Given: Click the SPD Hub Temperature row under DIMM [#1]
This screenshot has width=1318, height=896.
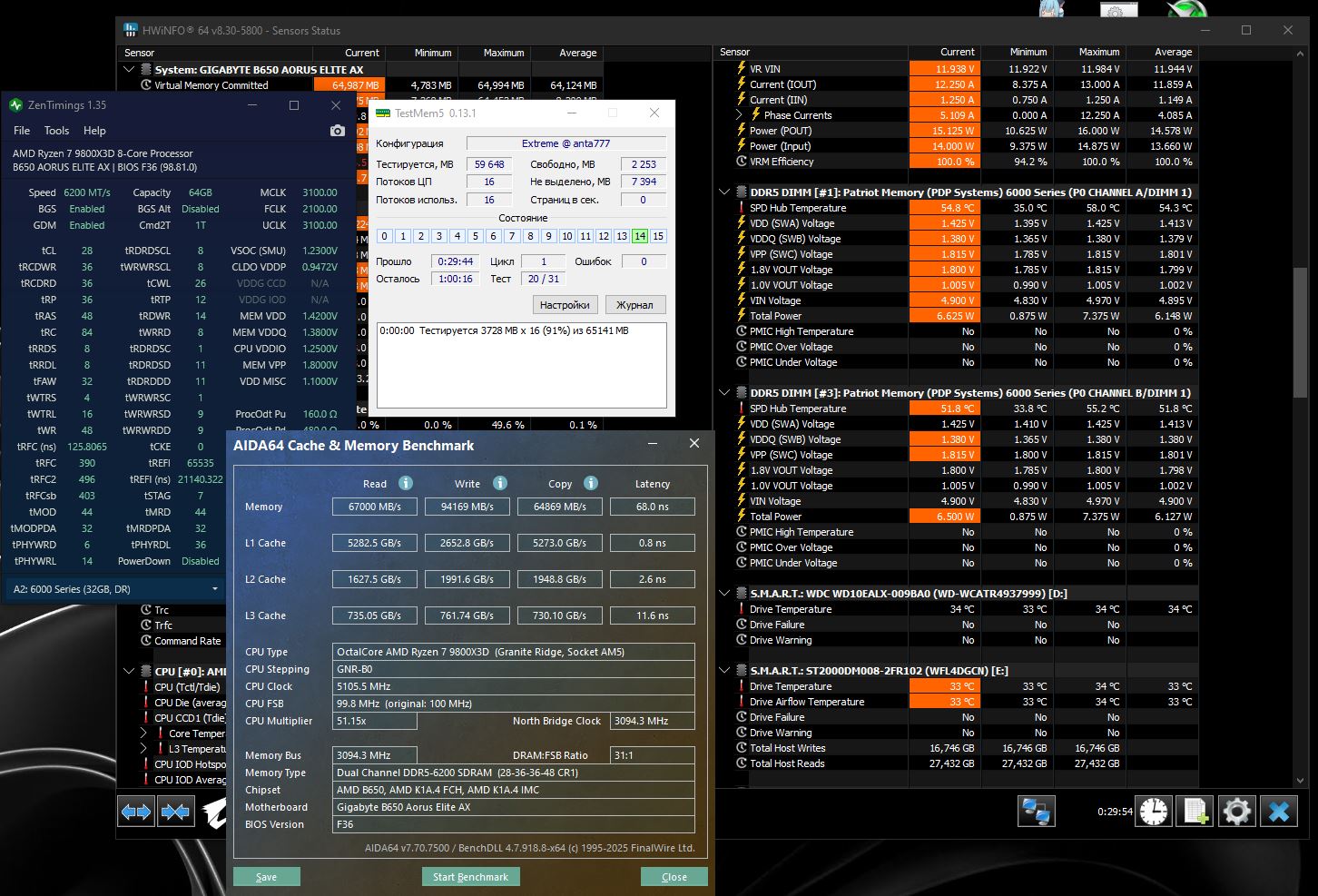Looking at the screenshot, I should [x=962, y=208].
